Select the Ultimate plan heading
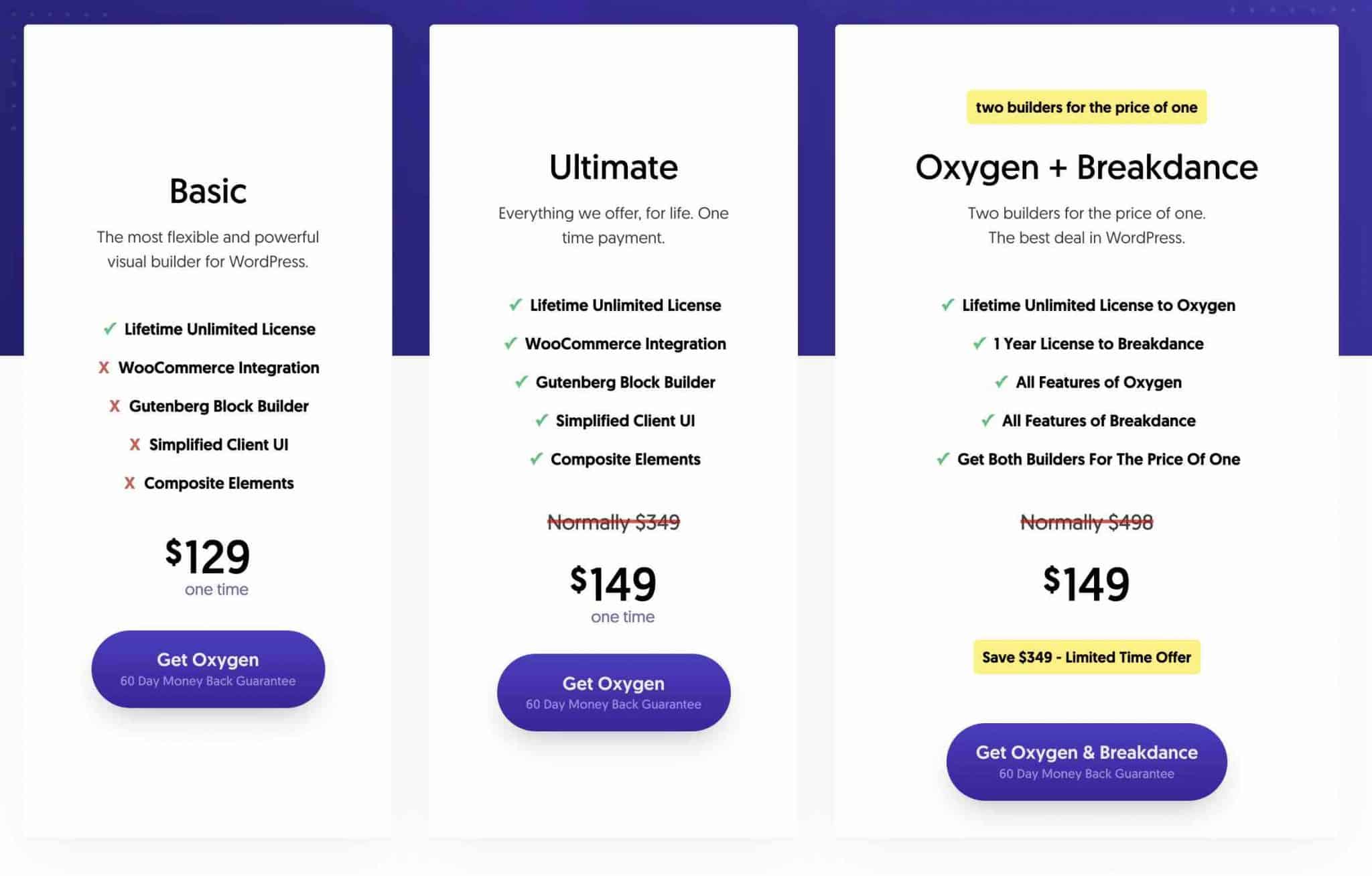The height and width of the screenshot is (876, 1372). click(x=614, y=167)
